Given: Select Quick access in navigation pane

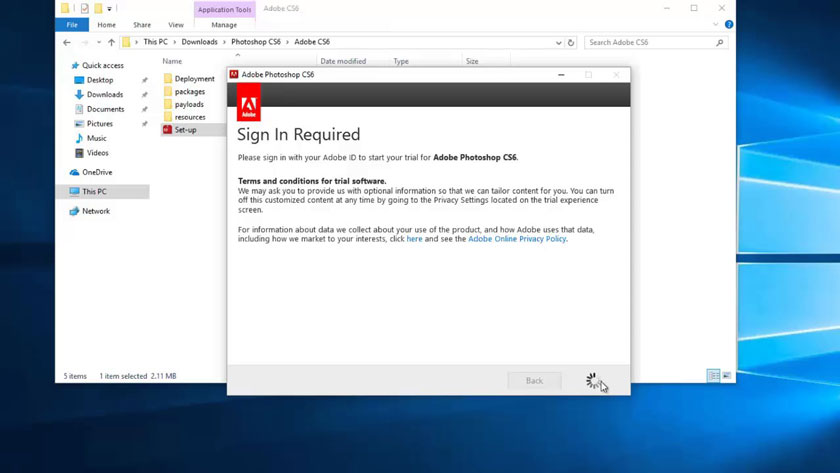Looking at the screenshot, I should click(102, 65).
